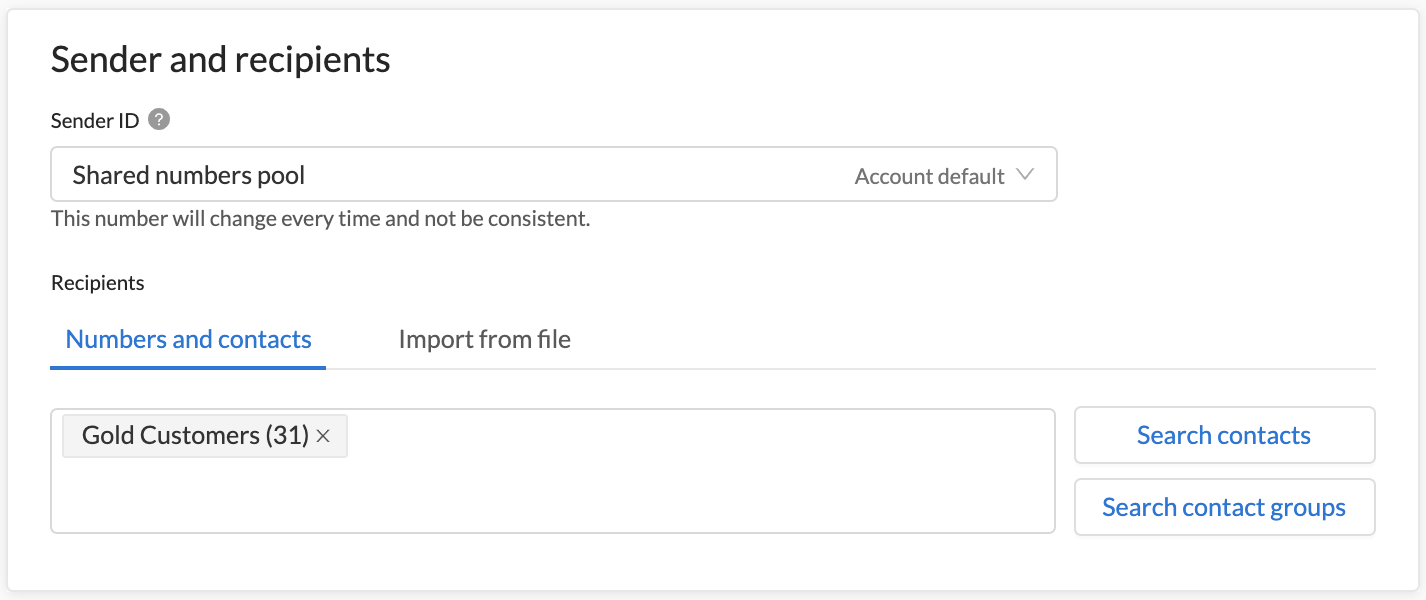The width and height of the screenshot is (1426, 600).
Task: Click the Sender and recipients heading
Action: tap(221, 60)
